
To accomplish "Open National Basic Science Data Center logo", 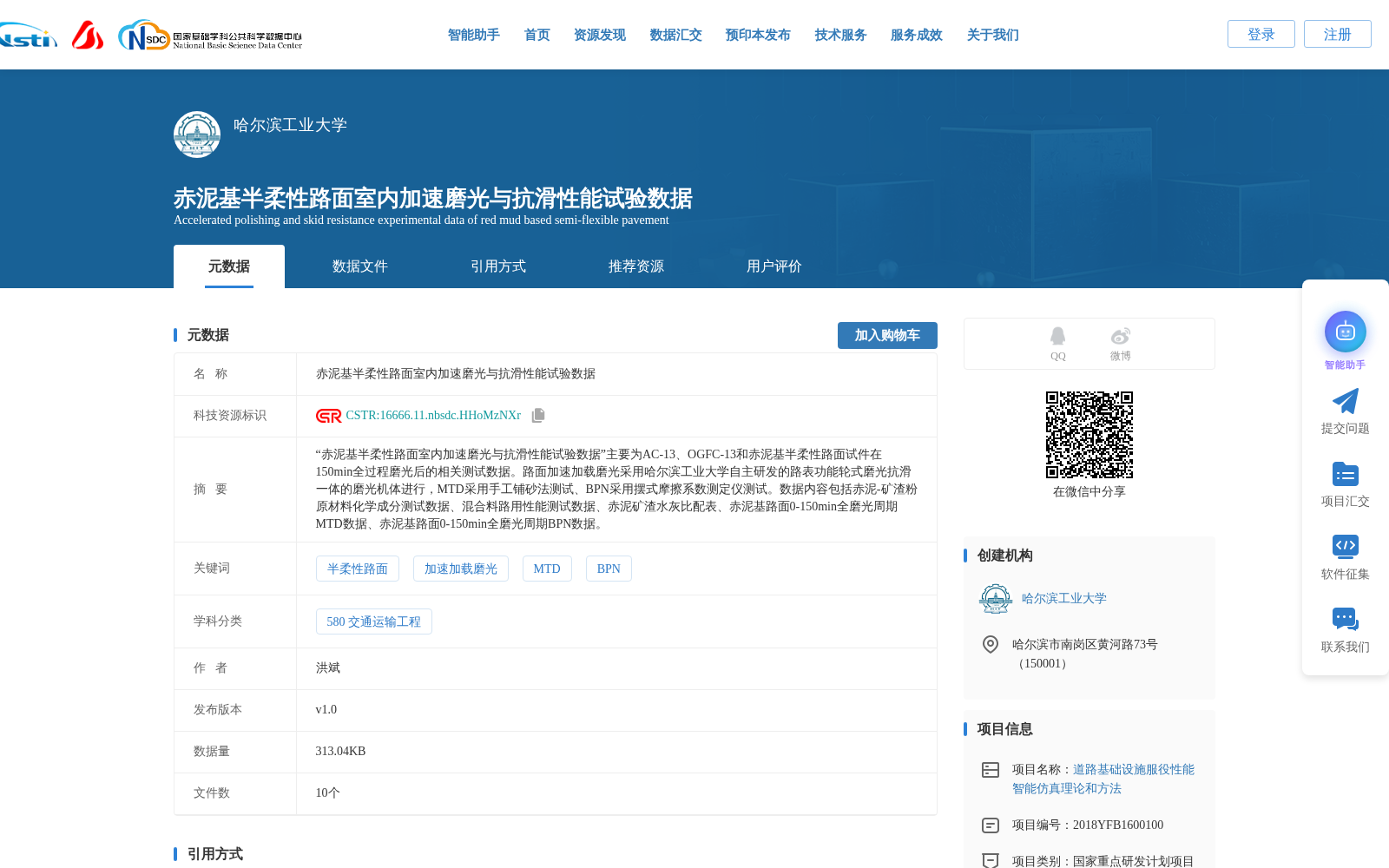I will click(210, 35).
